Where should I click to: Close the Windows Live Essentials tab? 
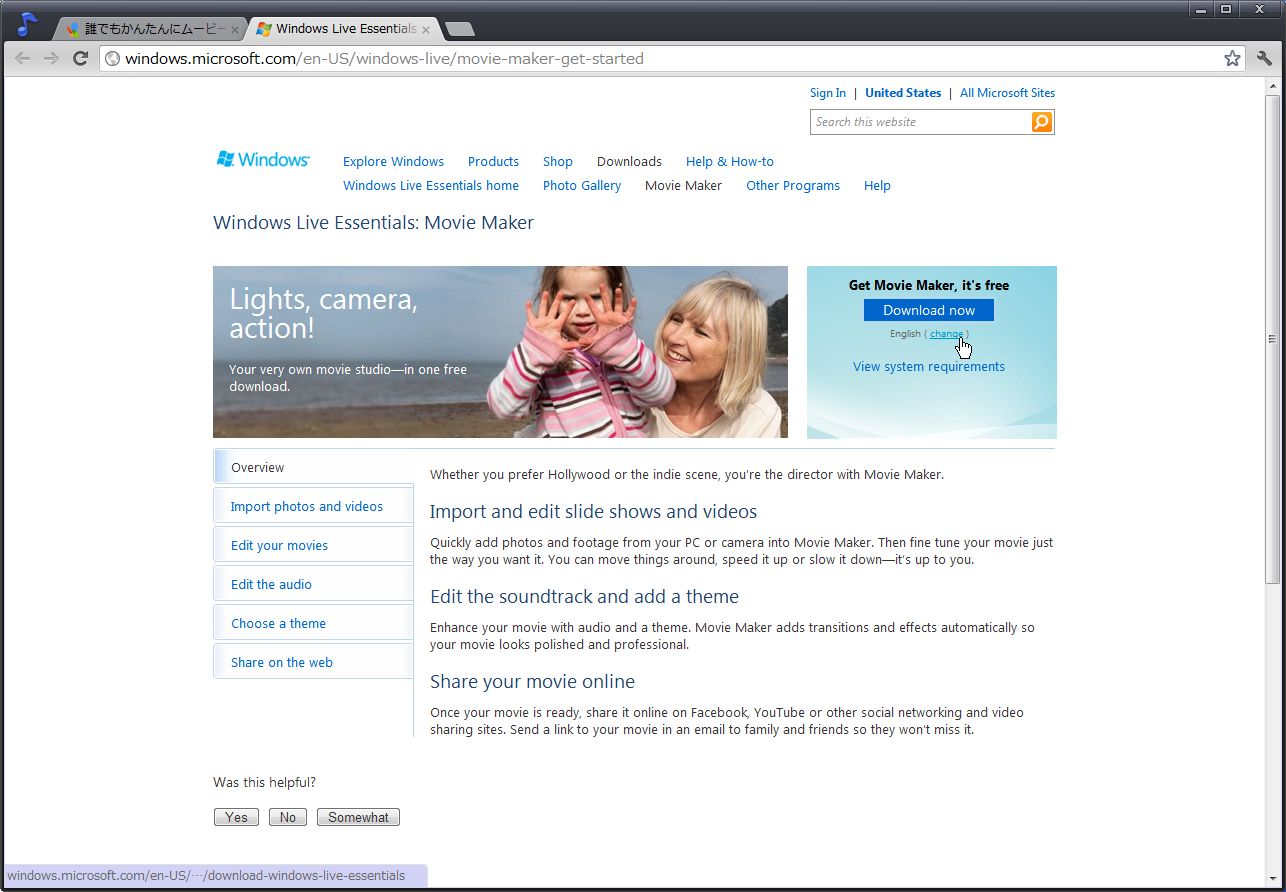coord(425,30)
